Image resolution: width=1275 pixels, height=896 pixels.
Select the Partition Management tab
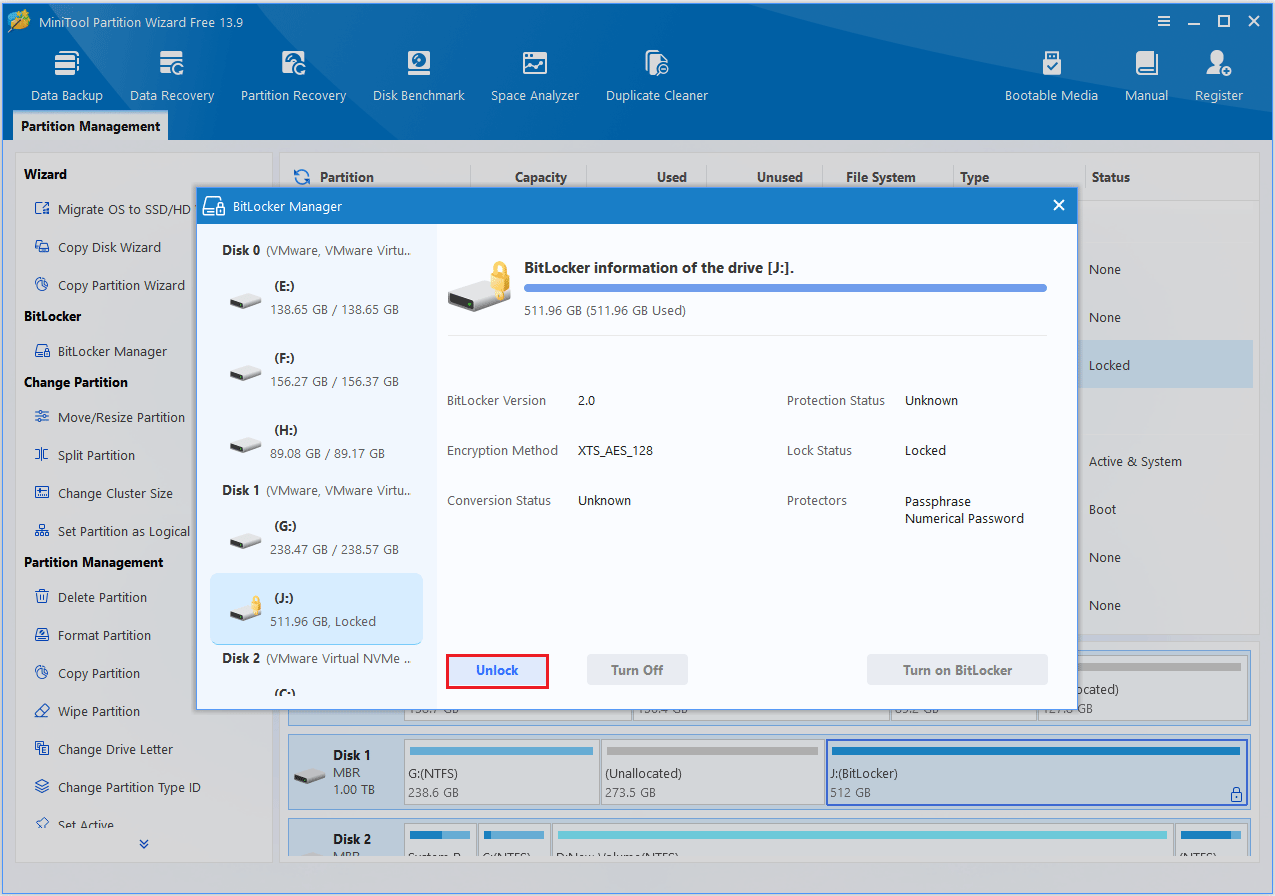(90, 126)
